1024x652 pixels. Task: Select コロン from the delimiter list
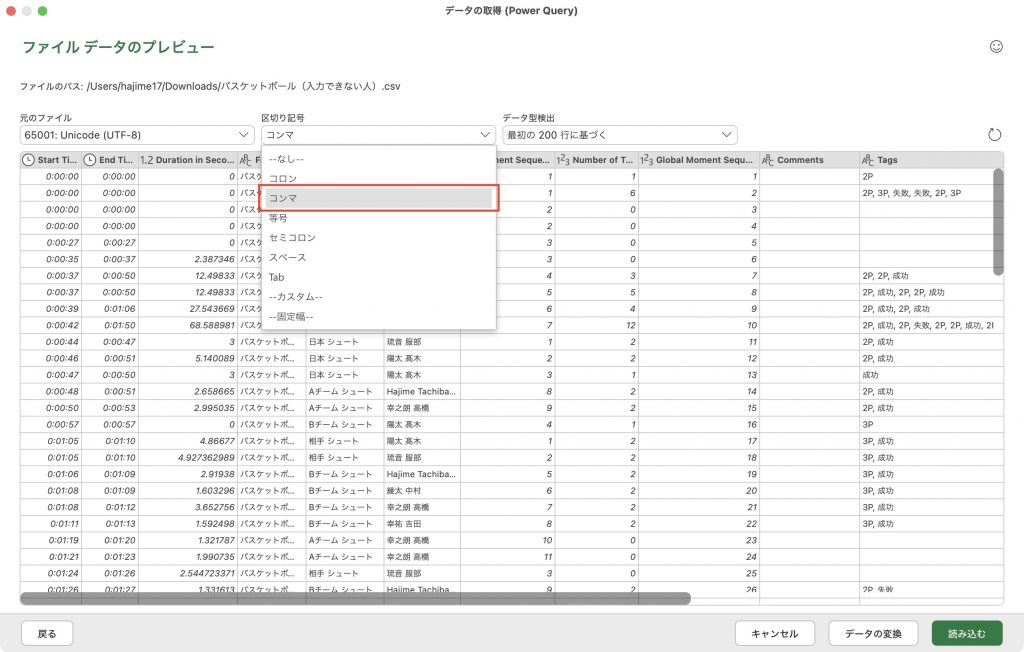point(283,178)
